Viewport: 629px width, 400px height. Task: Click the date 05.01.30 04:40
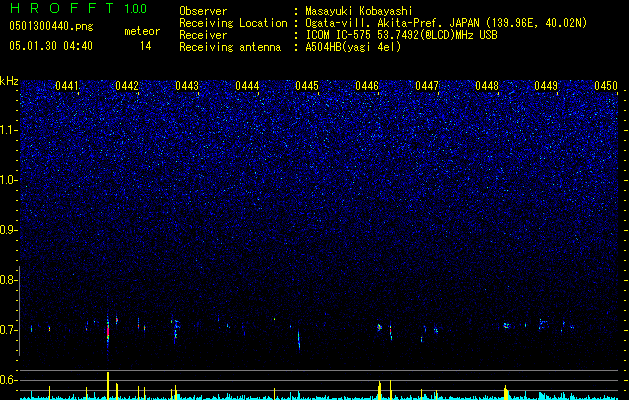[x=51, y=46]
